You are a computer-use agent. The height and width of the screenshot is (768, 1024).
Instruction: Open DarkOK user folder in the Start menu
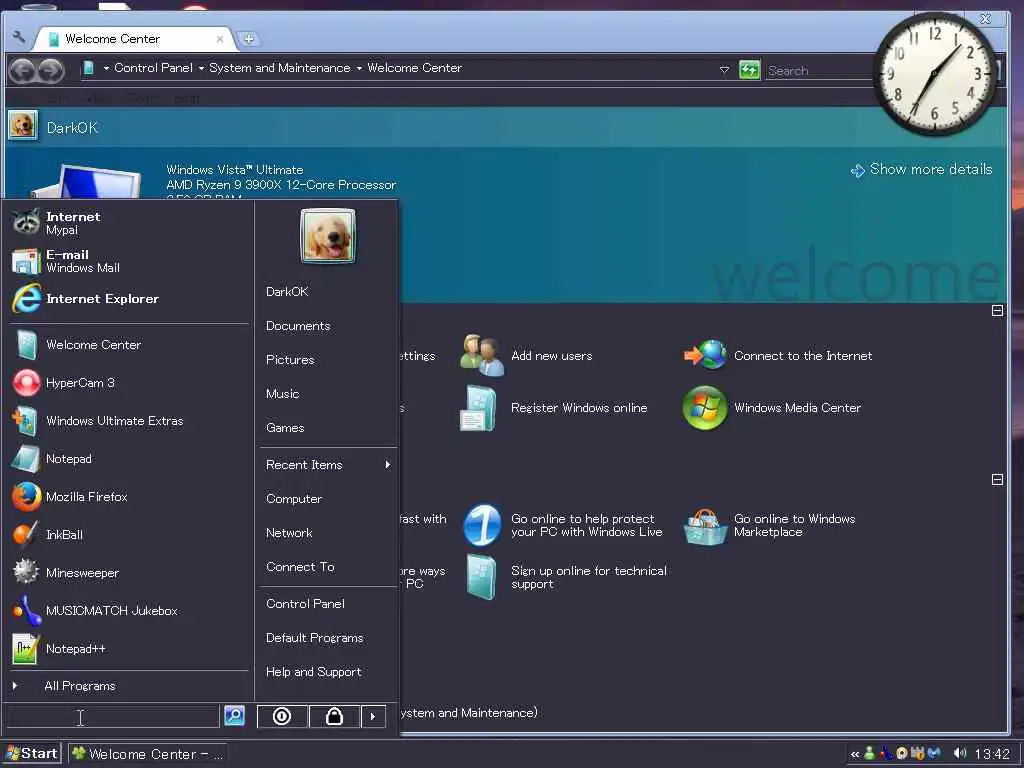287,292
